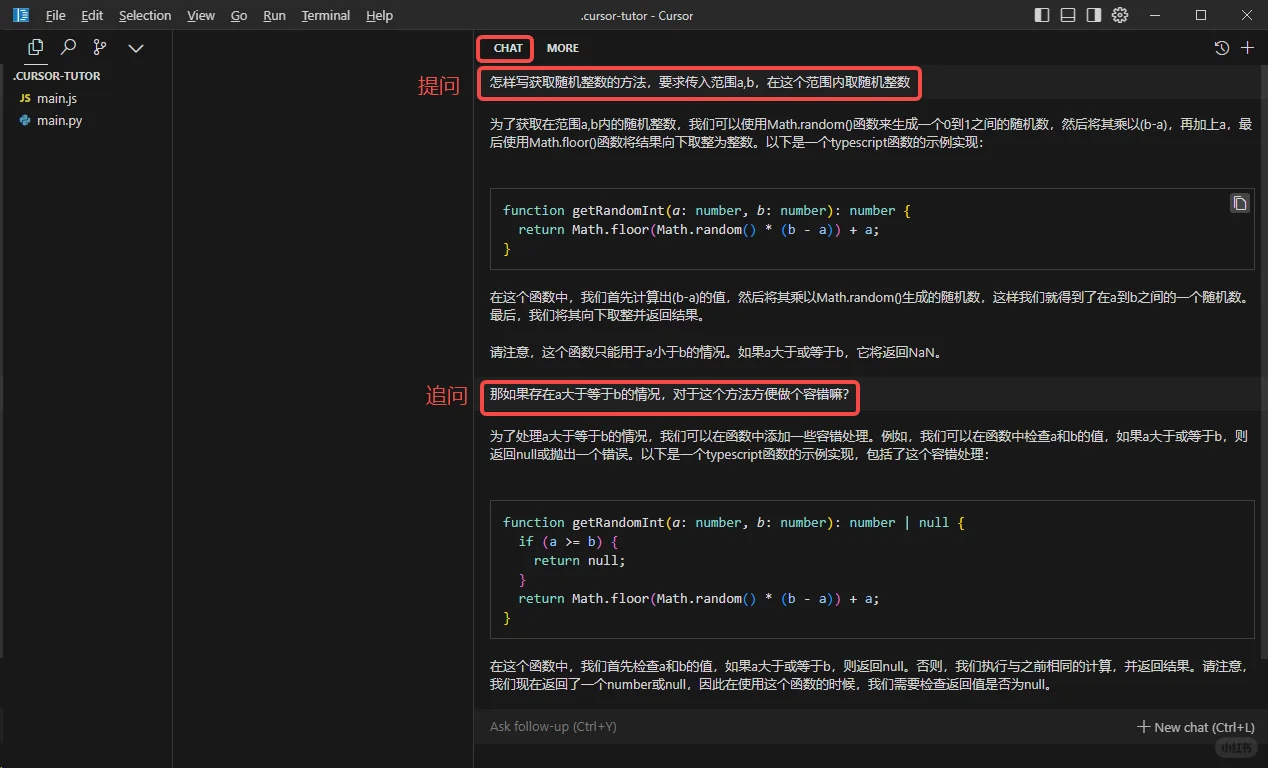Toggle the secondary sidebar visibility

point(1093,15)
